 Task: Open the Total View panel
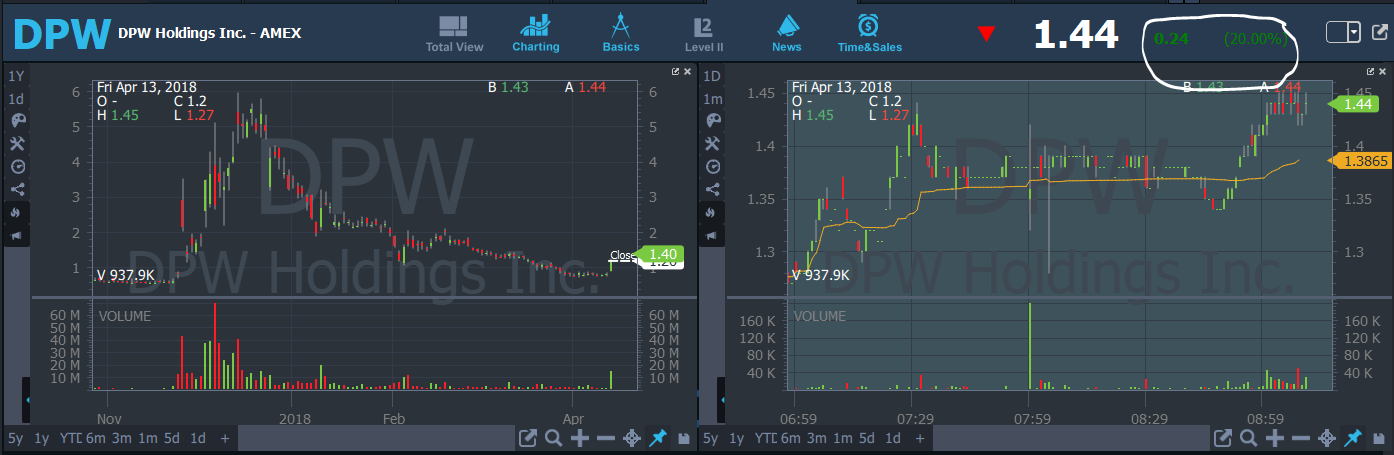pos(454,34)
